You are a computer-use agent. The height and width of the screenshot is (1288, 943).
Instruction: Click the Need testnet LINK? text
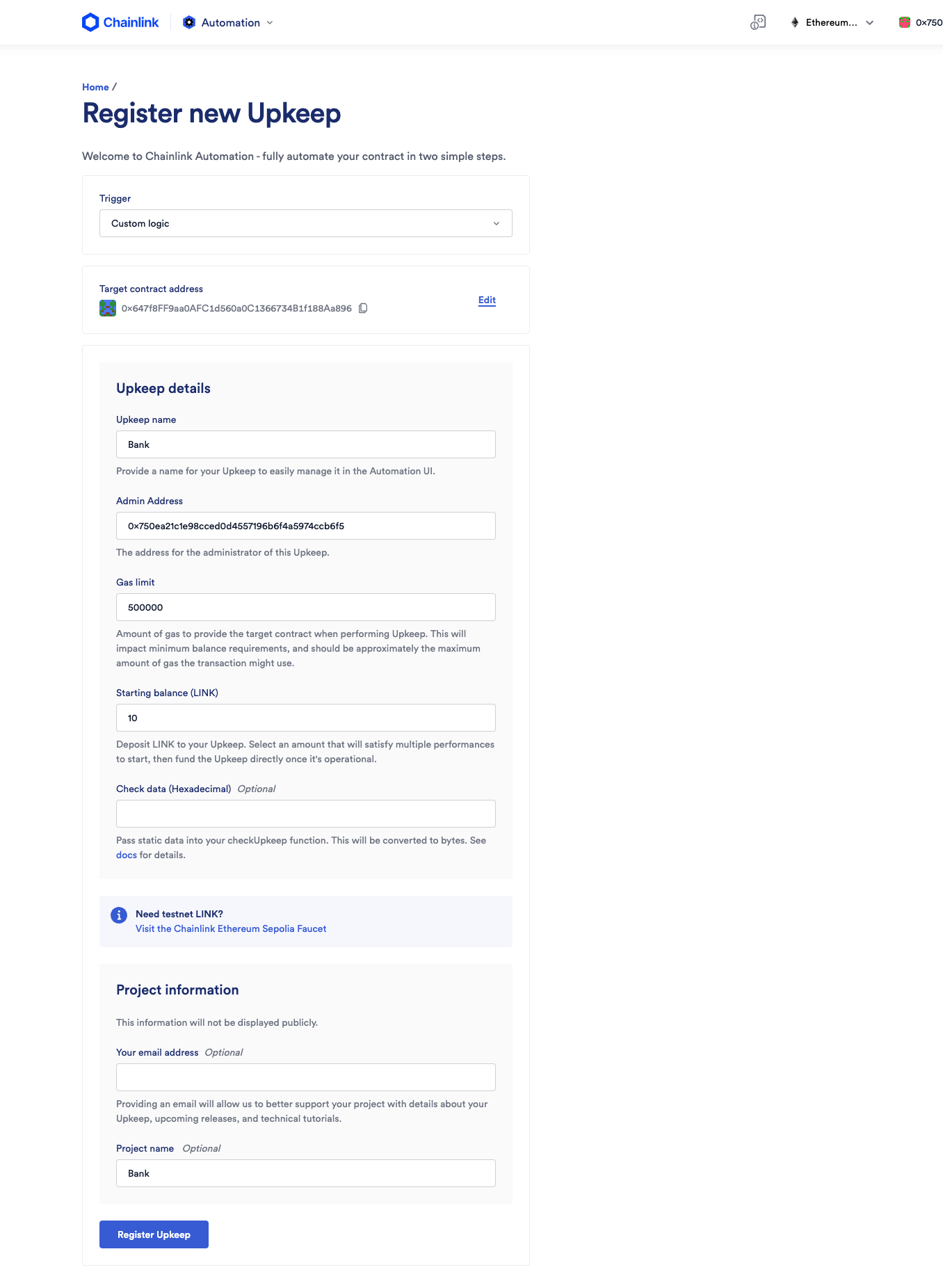(179, 914)
